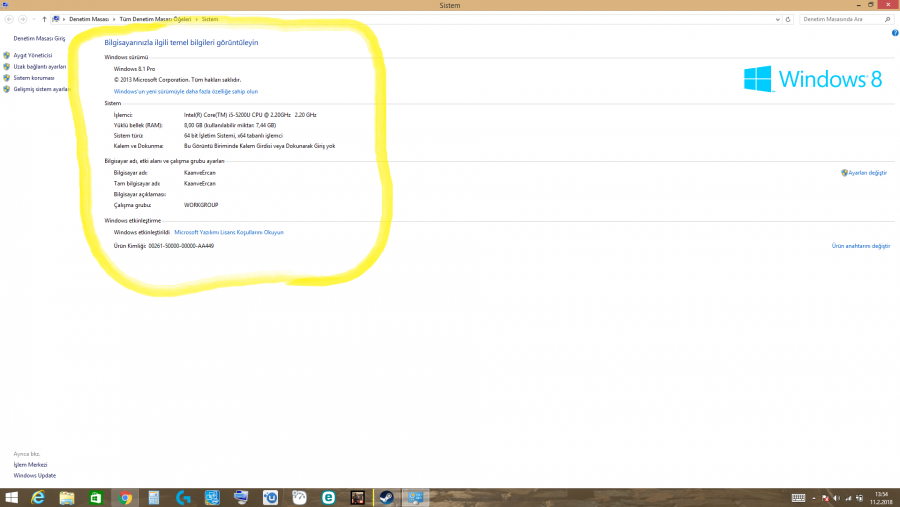Image resolution: width=900 pixels, height=507 pixels.
Task: Open the network computers taskbar icon
Action: click(241, 498)
